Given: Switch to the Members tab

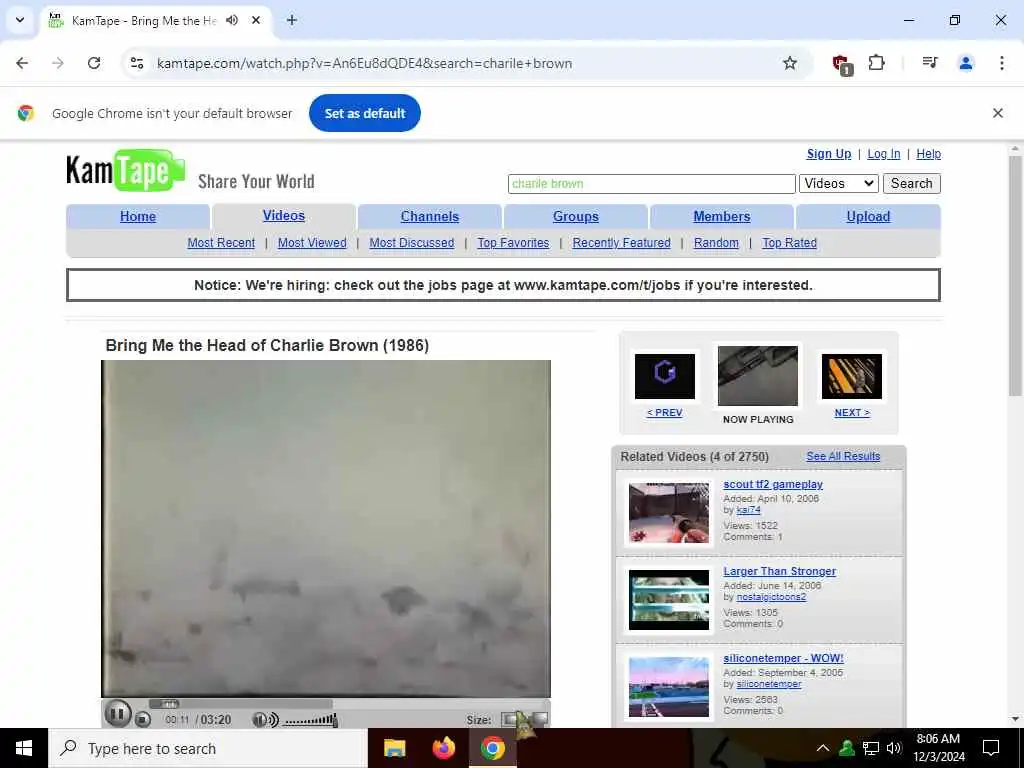Looking at the screenshot, I should (x=722, y=217).
